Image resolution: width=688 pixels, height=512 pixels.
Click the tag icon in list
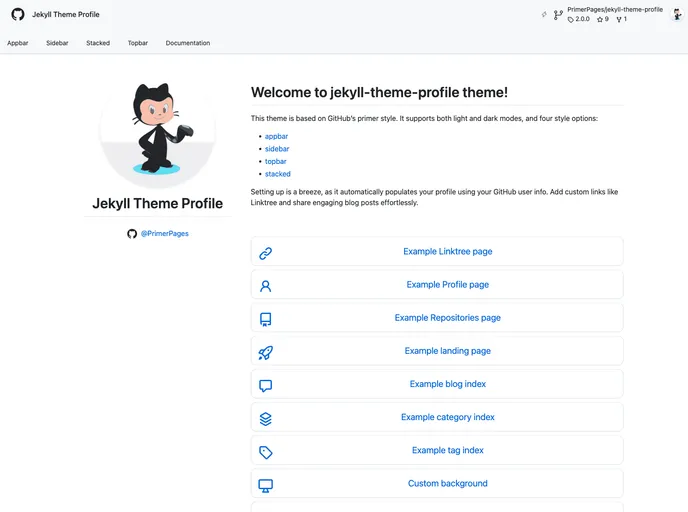click(x=265, y=452)
